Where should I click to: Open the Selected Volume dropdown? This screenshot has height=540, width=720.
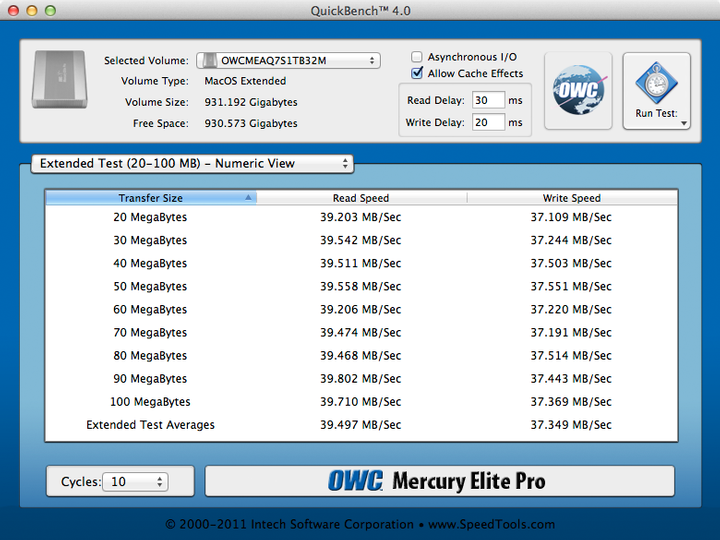point(288,61)
